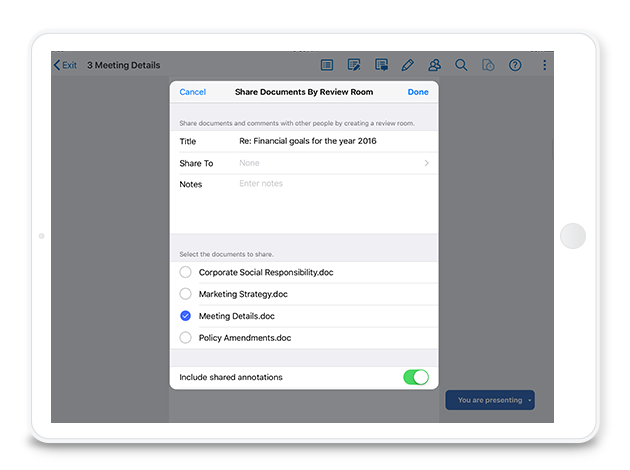This screenshot has height=470, width=630.
Task: Open the help question mark icon
Action: coord(515,65)
